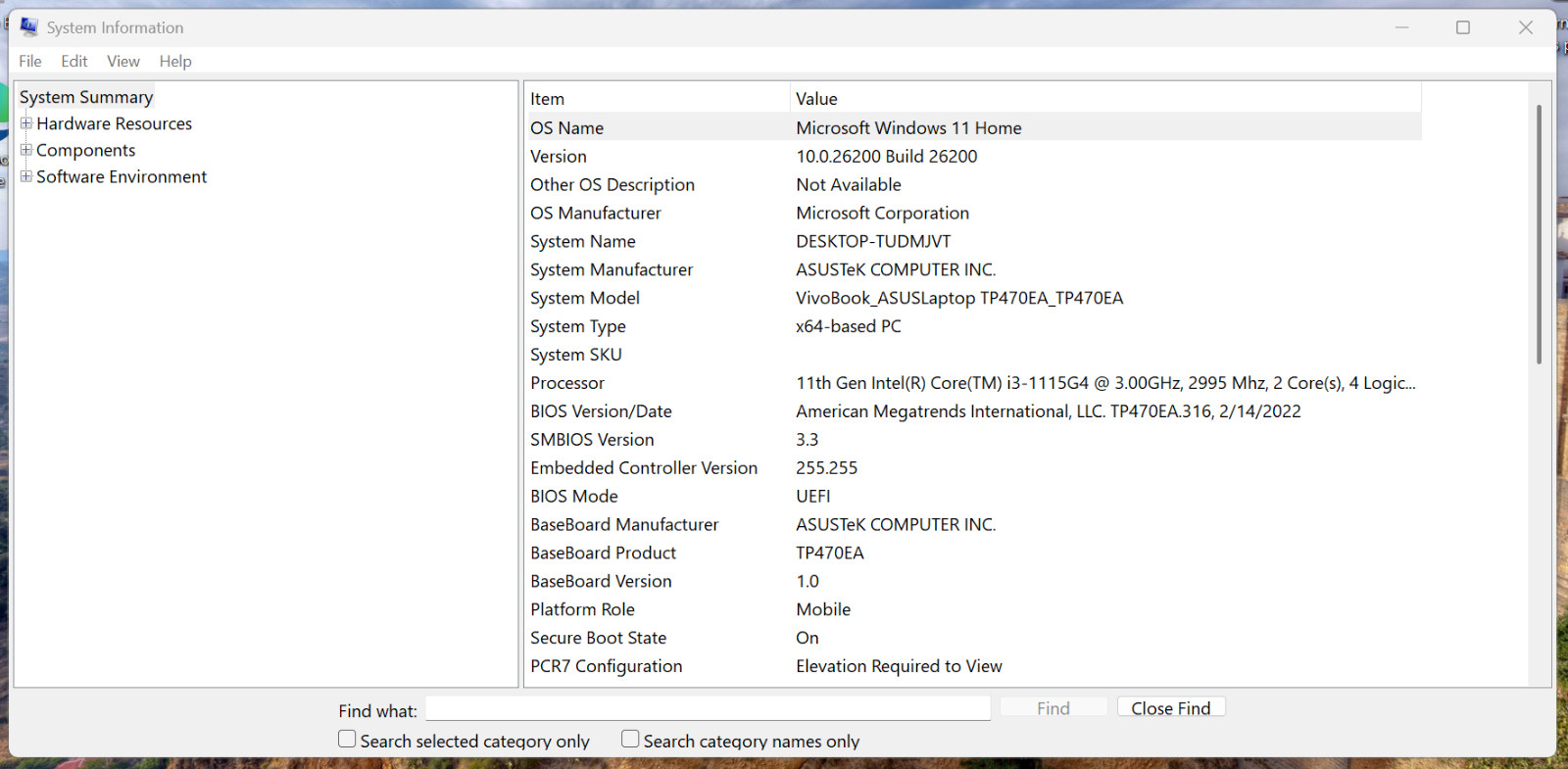Click the BIOS Mode item

574,497
